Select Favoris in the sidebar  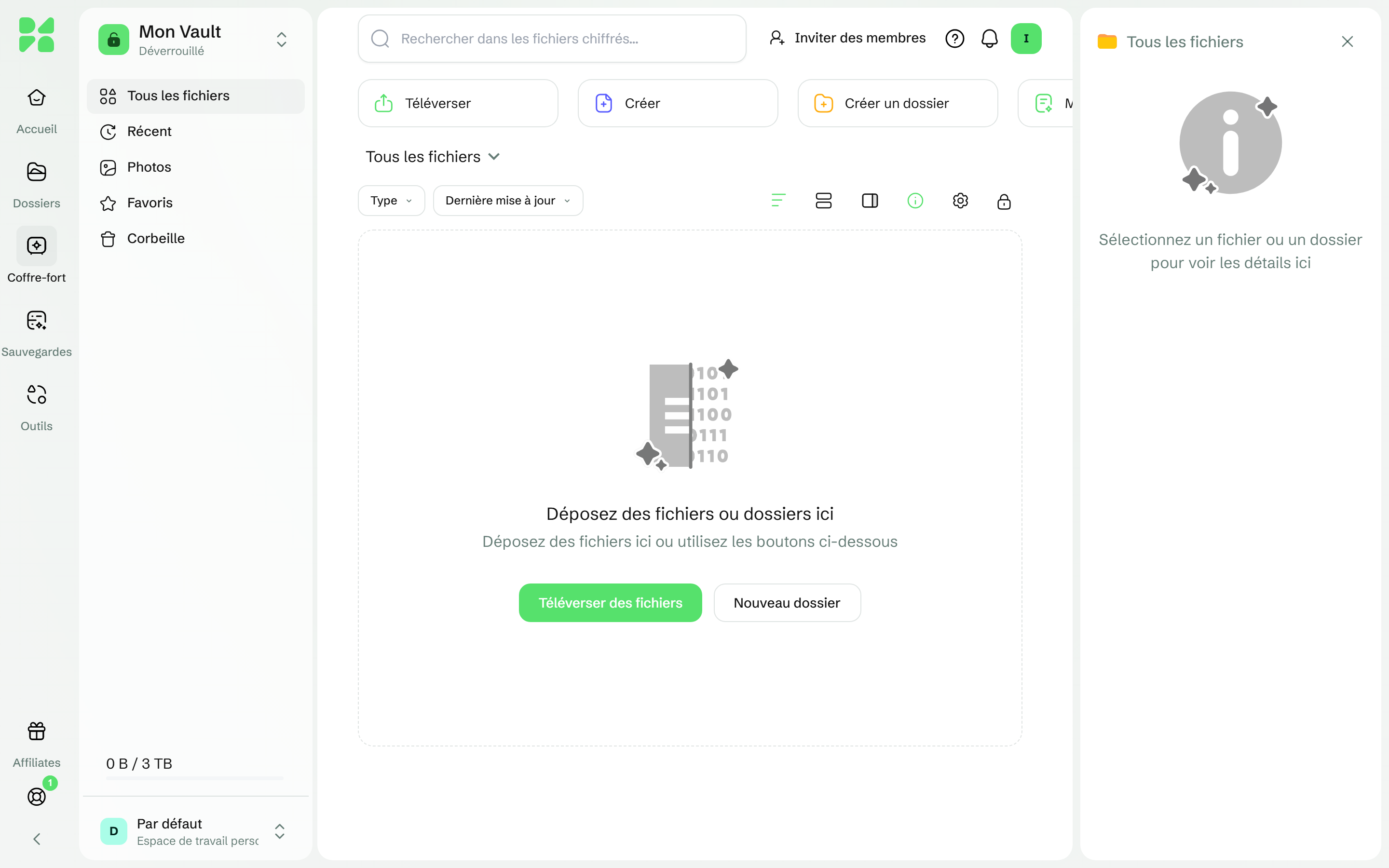coord(196,203)
